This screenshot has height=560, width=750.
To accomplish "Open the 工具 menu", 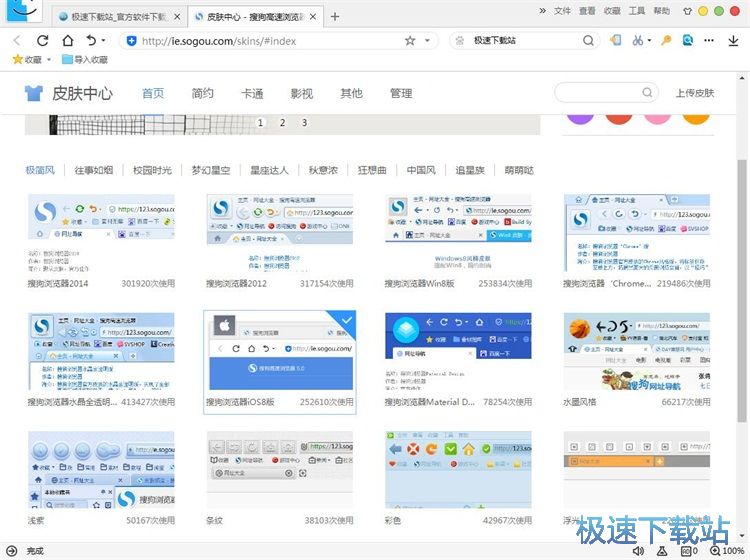I will (637, 11).
